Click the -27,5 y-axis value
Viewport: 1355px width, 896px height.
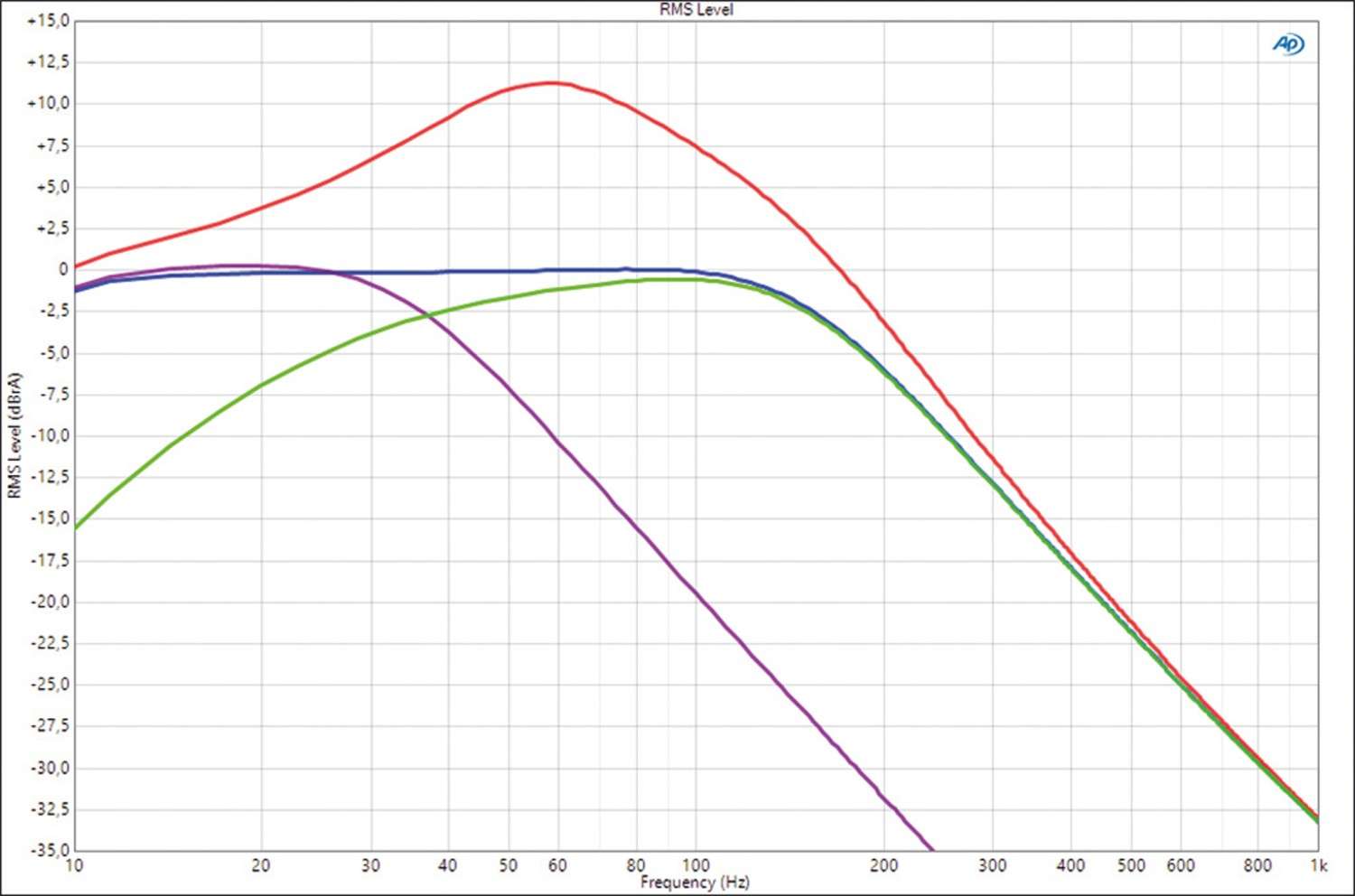click(51, 726)
